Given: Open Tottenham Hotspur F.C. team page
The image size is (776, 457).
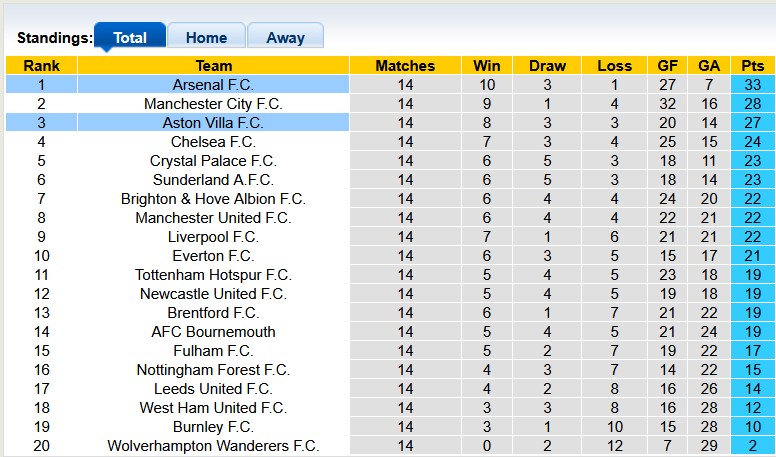Looking at the screenshot, I should pyautogui.click(x=213, y=275).
